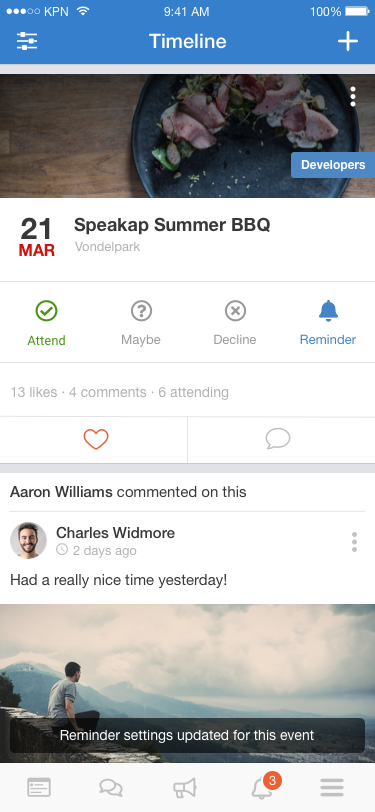Open the Developers group label

point(333,165)
